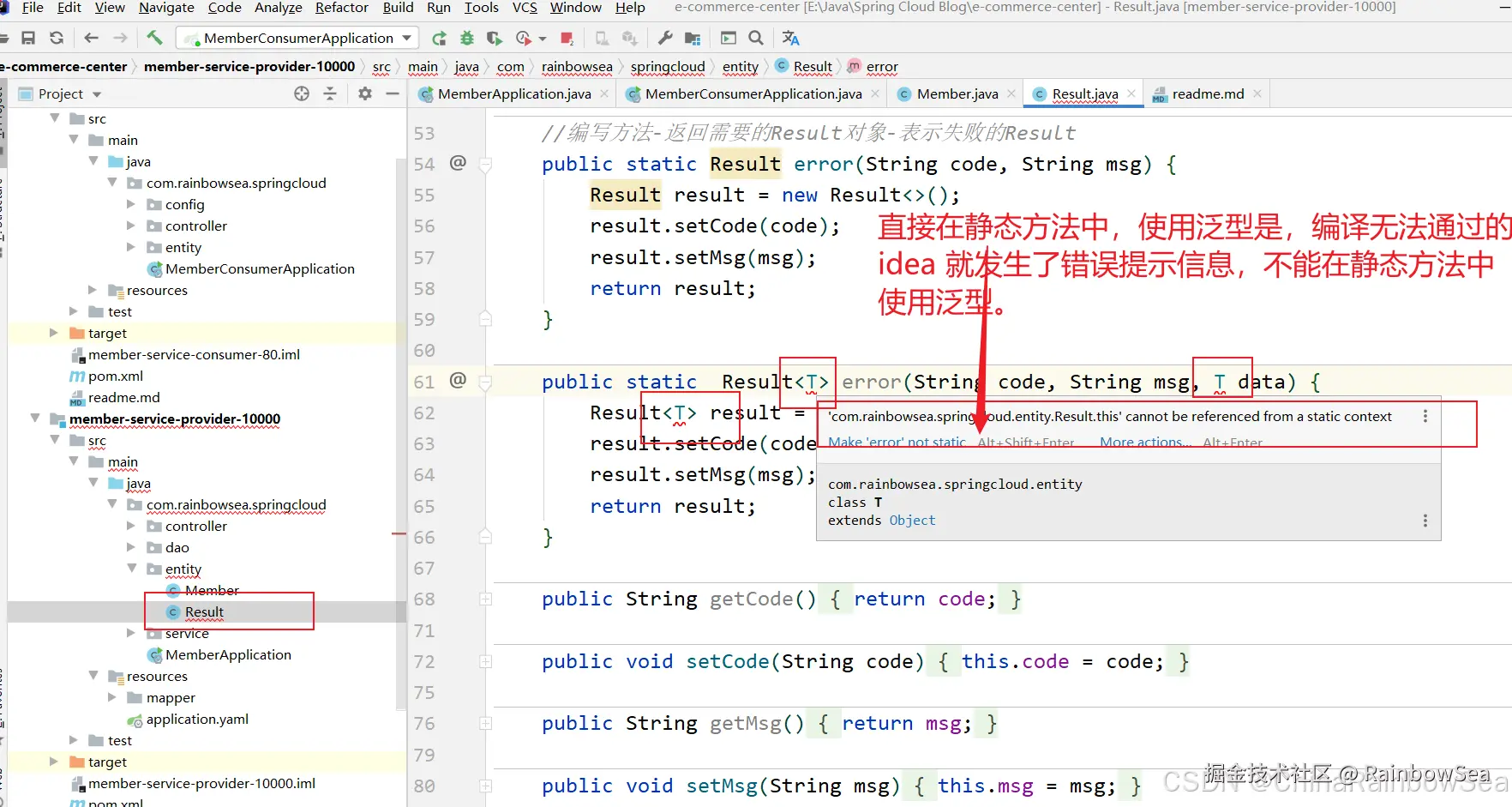This screenshot has width=1512, height=807.
Task: Switch to the readme.md tab
Action: 1208,93
